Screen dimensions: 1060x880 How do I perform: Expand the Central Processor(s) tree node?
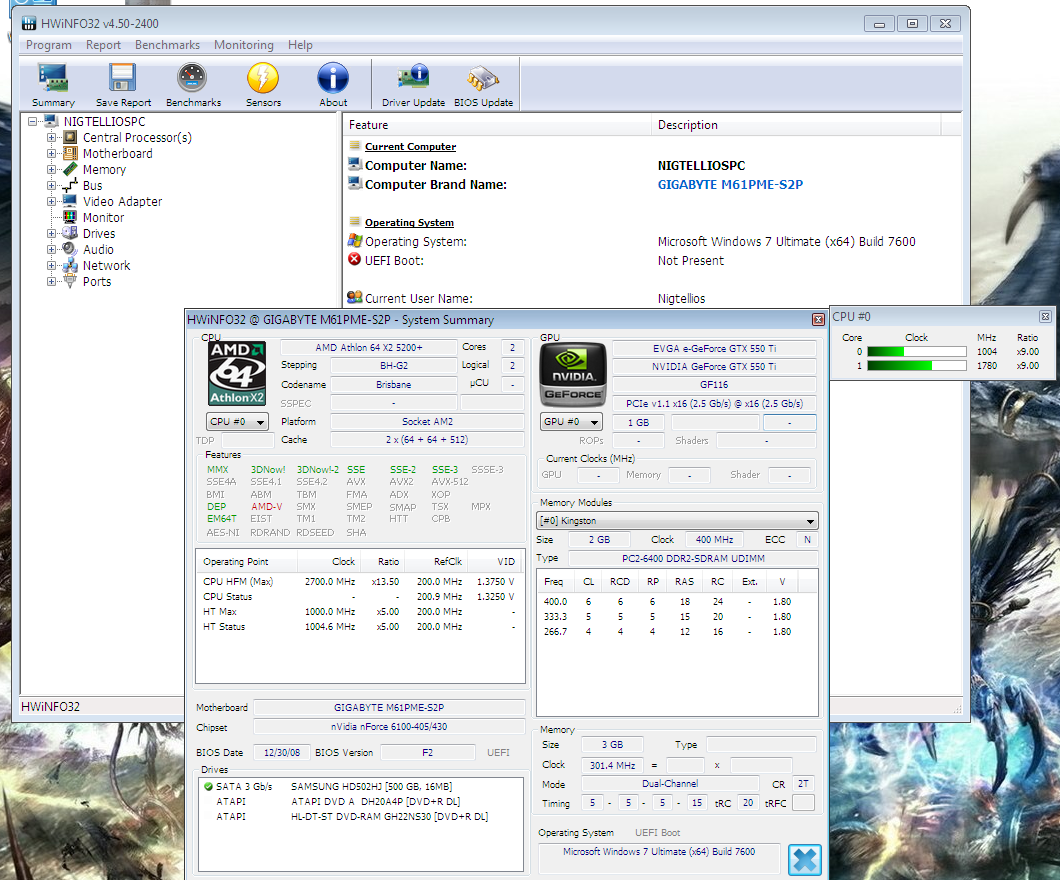pos(51,137)
